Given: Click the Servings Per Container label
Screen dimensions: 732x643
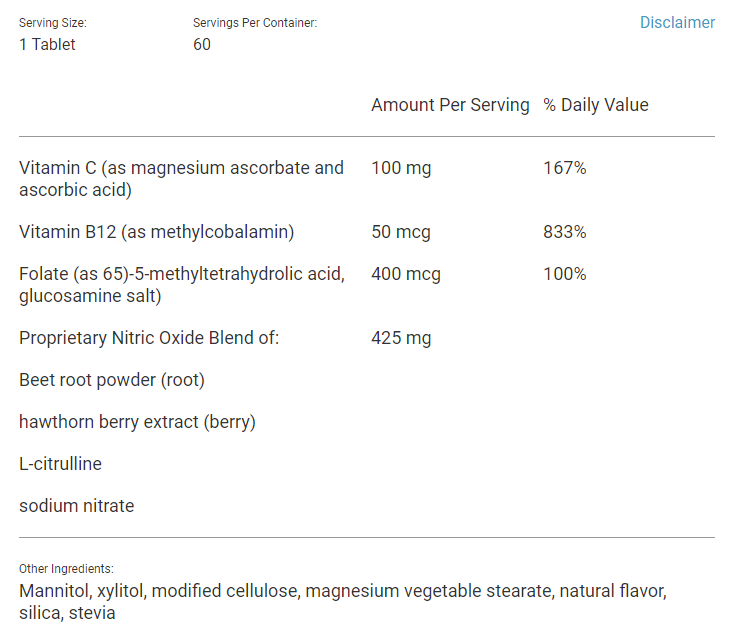Looking at the screenshot, I should pyautogui.click(x=255, y=23).
